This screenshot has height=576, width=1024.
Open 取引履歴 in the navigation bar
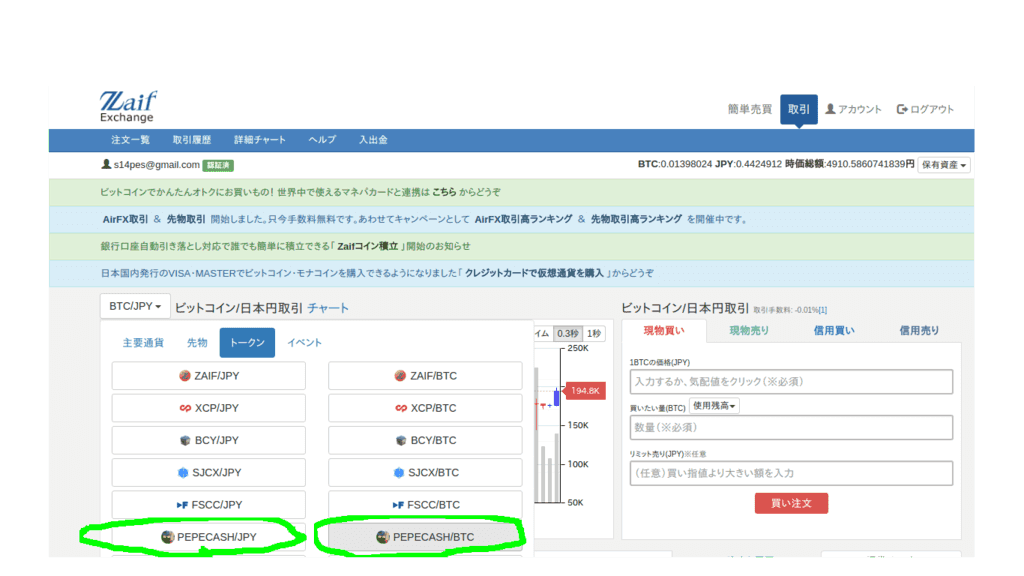191,140
